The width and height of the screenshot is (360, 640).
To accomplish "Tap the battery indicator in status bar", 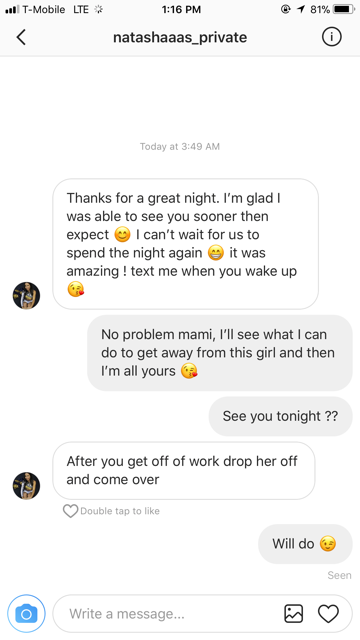I will pyautogui.click(x=344, y=9).
